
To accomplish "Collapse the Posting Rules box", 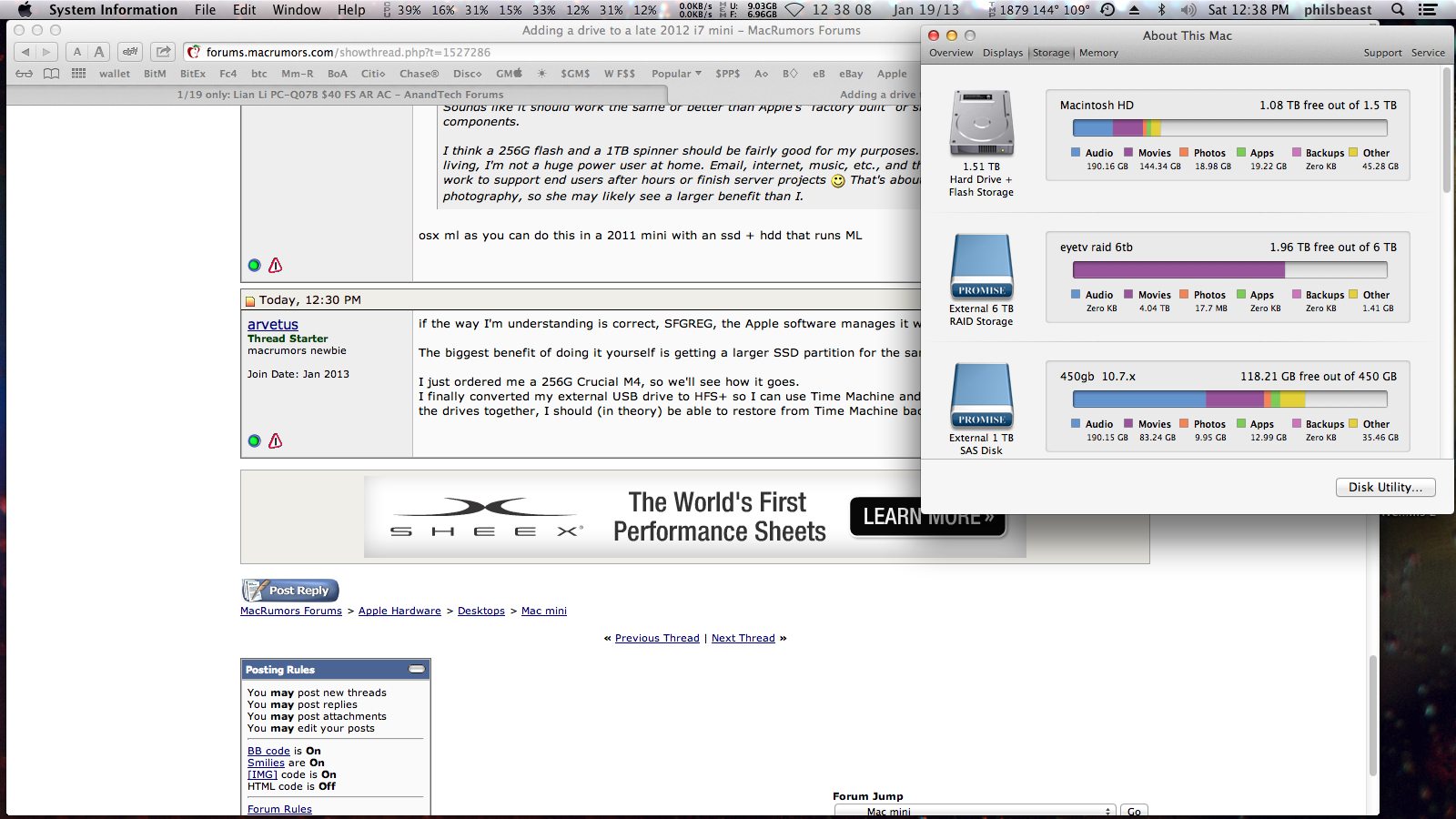I will point(417,669).
